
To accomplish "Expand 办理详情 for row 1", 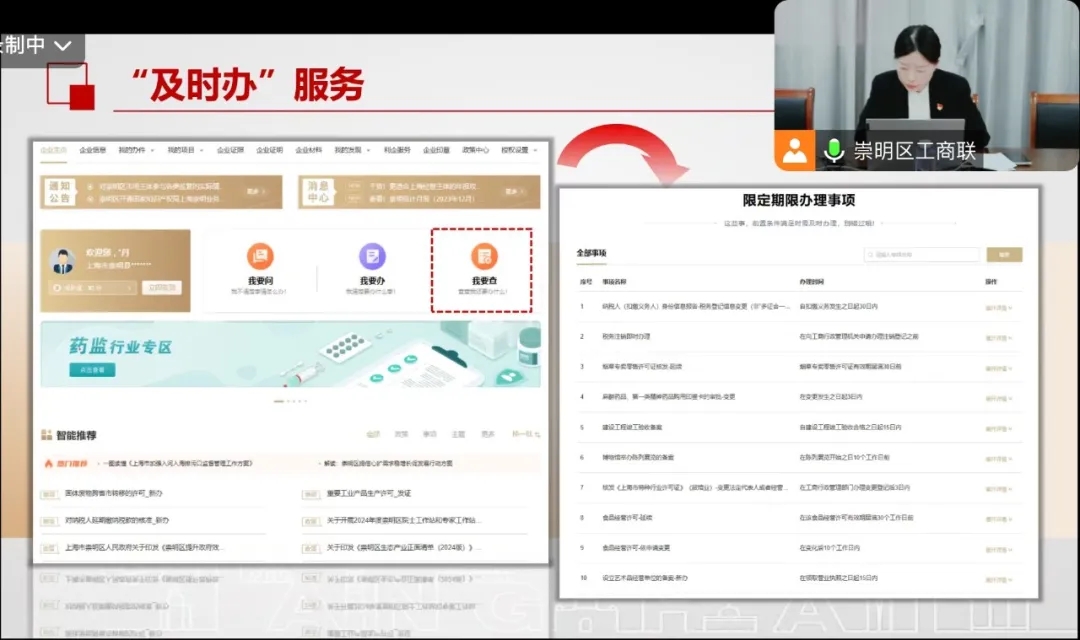I will [999, 307].
